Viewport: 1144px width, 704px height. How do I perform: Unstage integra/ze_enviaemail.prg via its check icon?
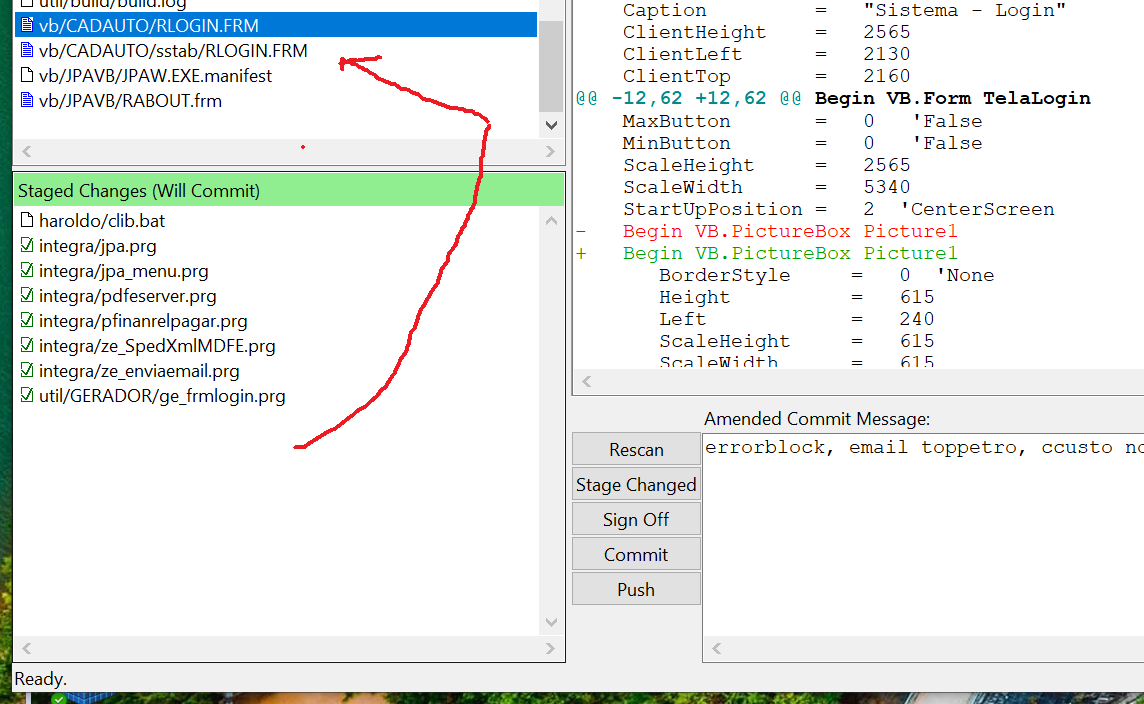[27, 371]
